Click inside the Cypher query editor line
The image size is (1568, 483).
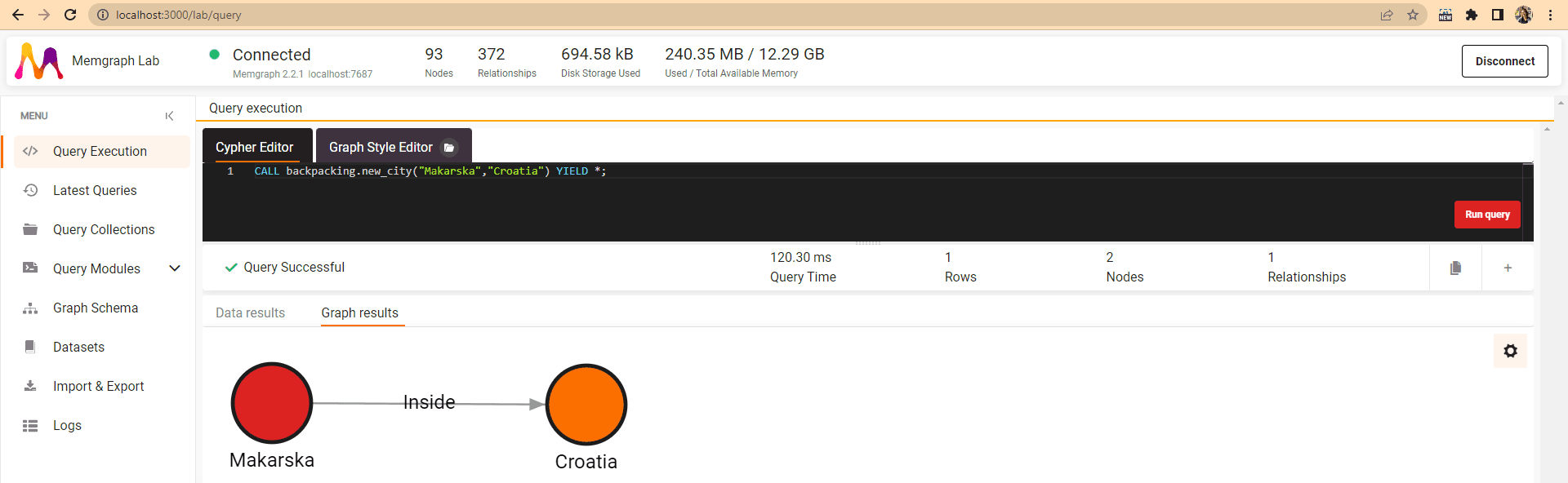(x=735, y=171)
